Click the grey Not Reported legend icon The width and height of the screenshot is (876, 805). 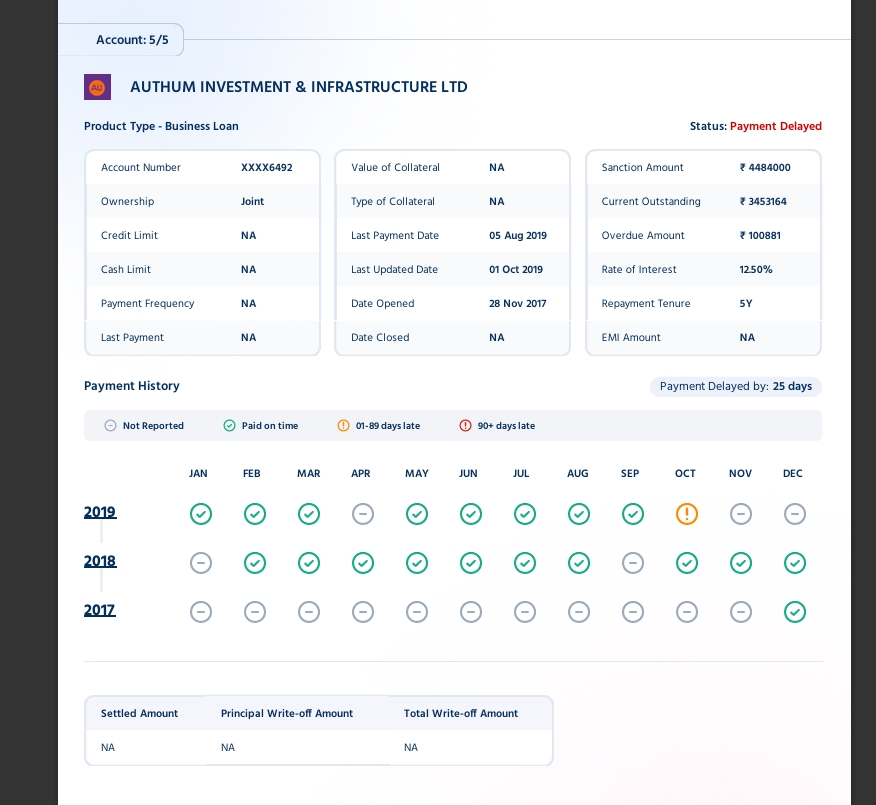coord(110,426)
